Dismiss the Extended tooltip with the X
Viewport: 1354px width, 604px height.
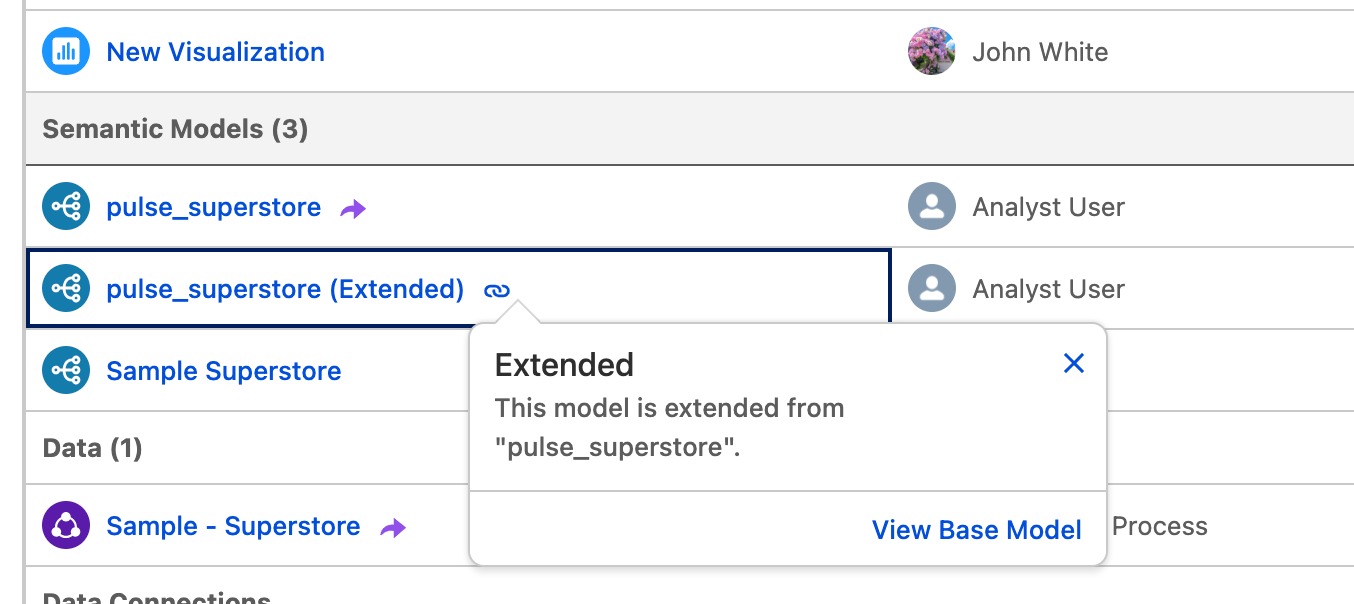point(1074,364)
